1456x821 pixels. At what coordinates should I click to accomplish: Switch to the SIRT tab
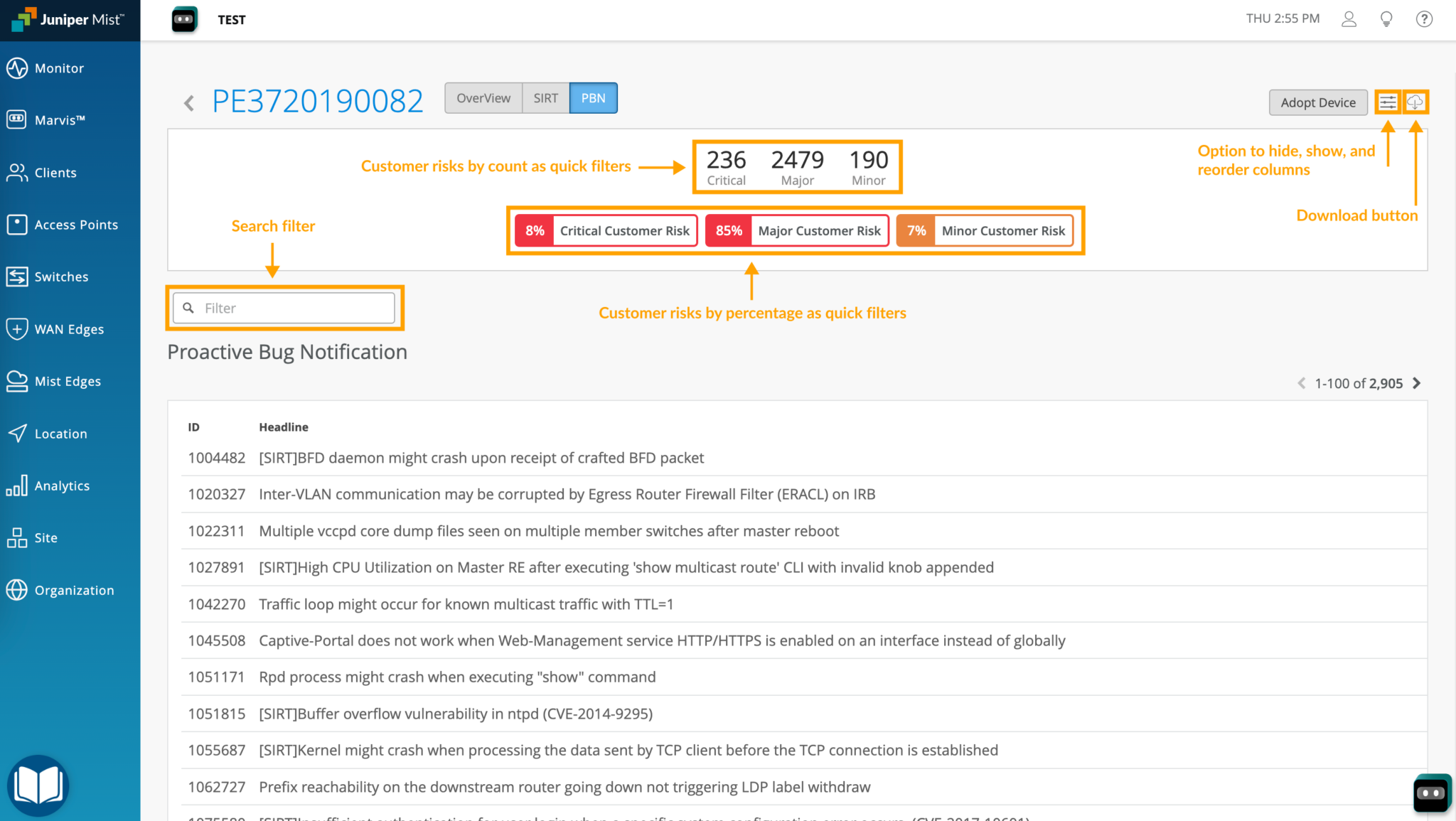tap(545, 98)
